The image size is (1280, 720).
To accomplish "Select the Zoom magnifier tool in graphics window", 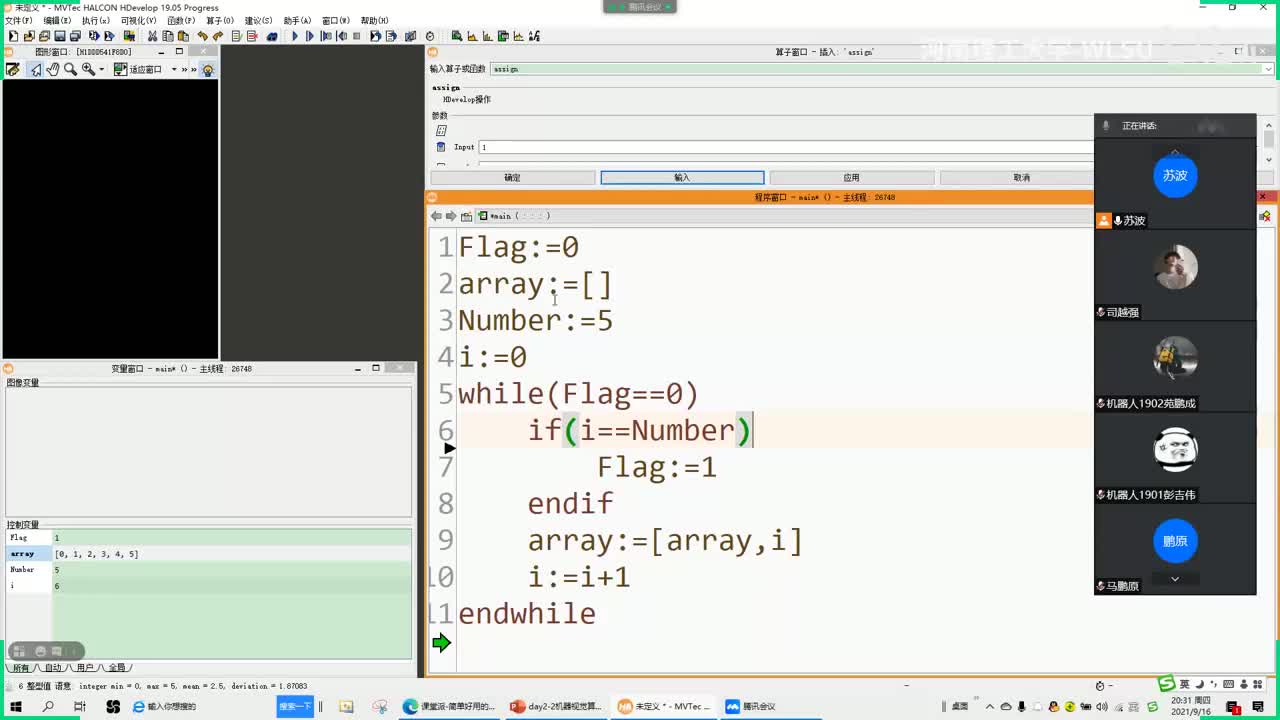I will (70, 69).
